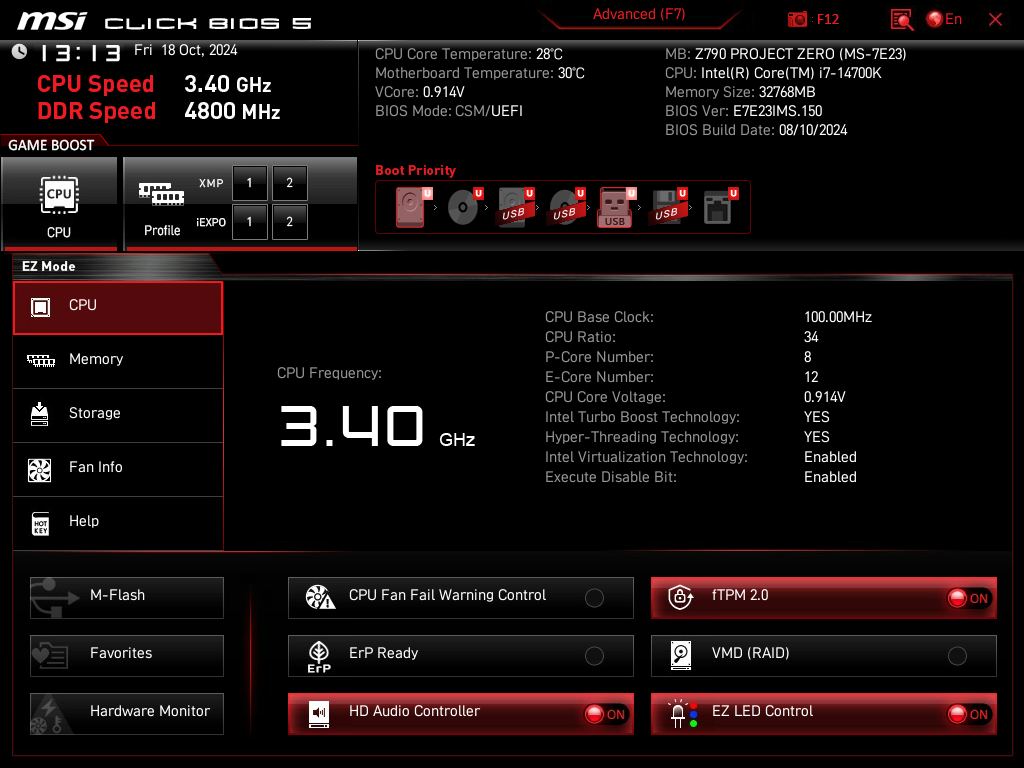This screenshot has height=768, width=1024.
Task: Open the Storage section label
Action: [95, 413]
